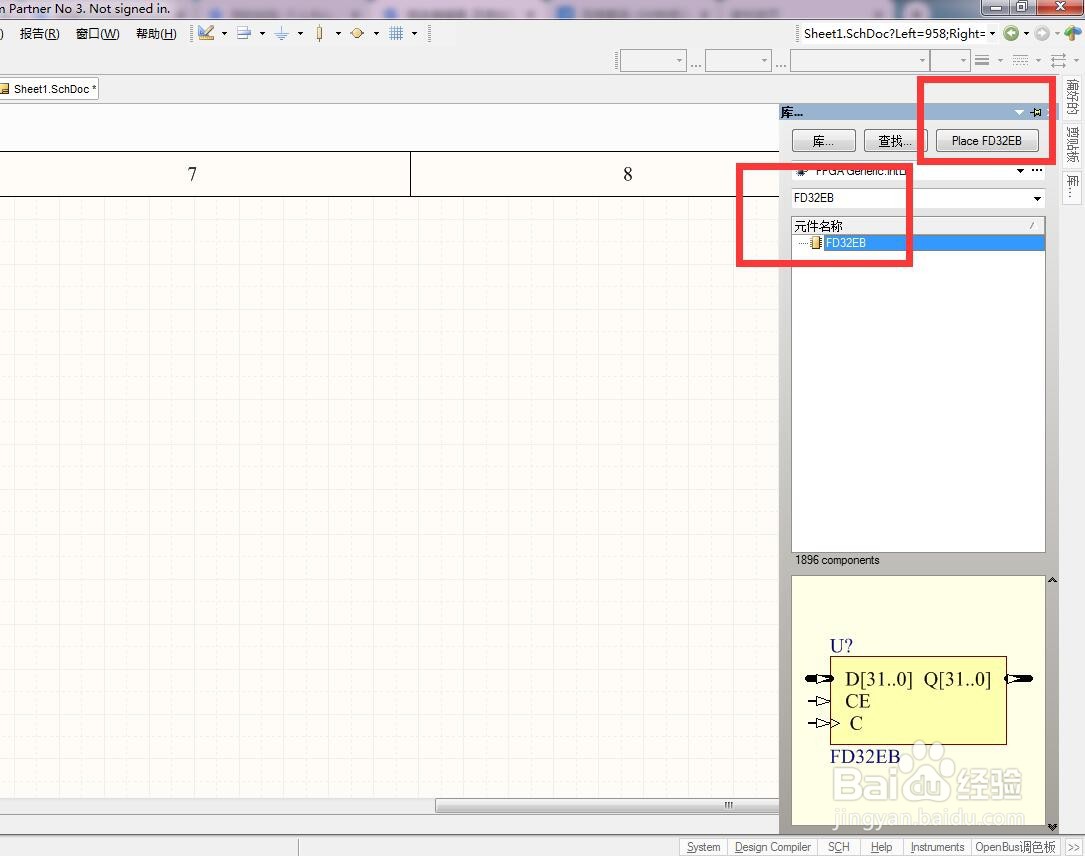The image size is (1085, 856).
Task: Click the >> status bar expander
Action: pyautogui.click(x=1073, y=847)
